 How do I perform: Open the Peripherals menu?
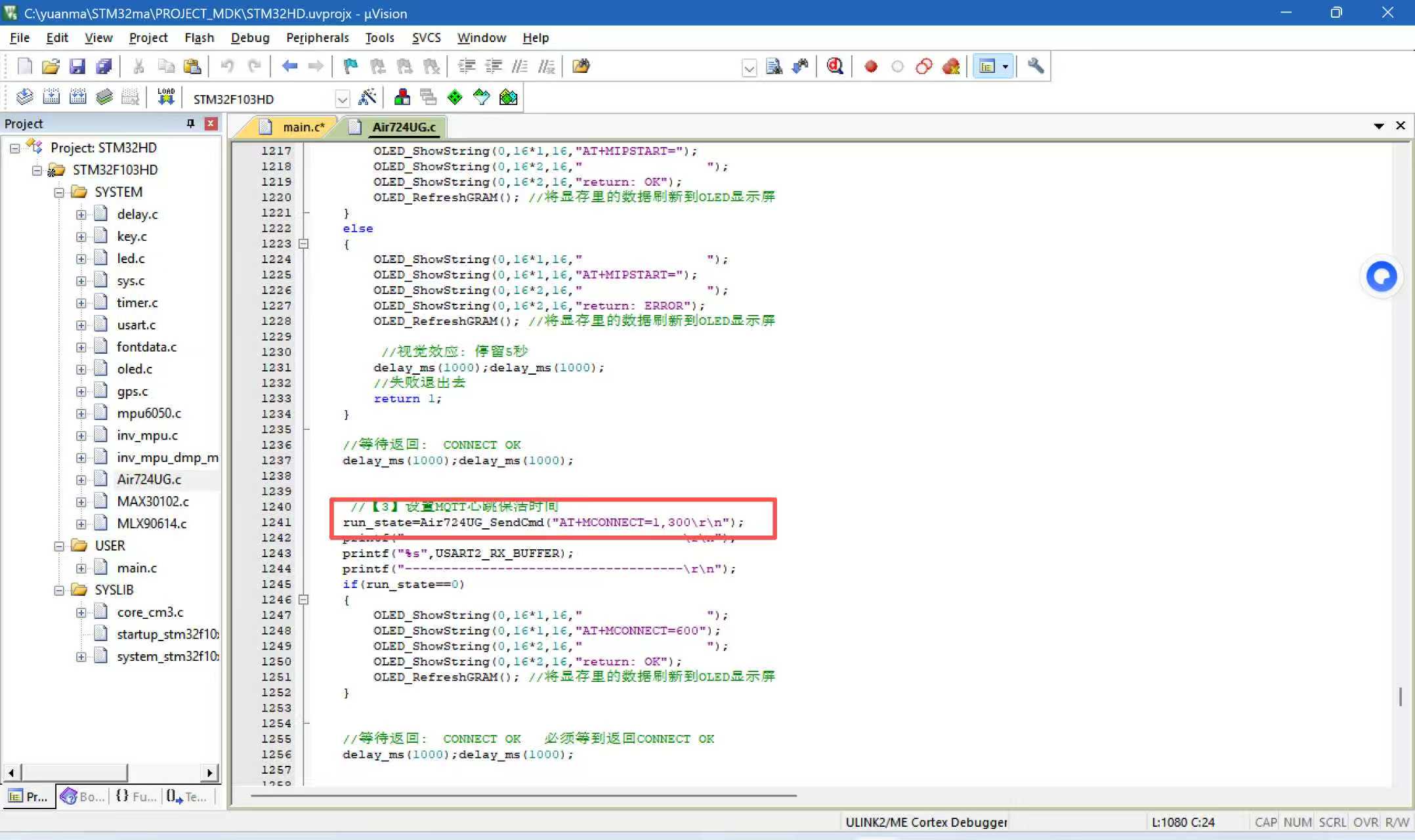tap(317, 37)
